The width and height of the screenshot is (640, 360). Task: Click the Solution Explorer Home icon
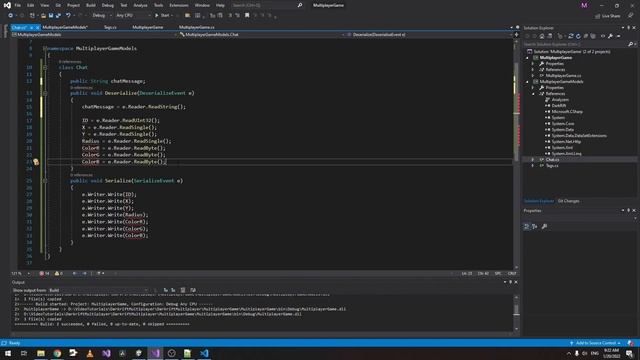coord(542,36)
